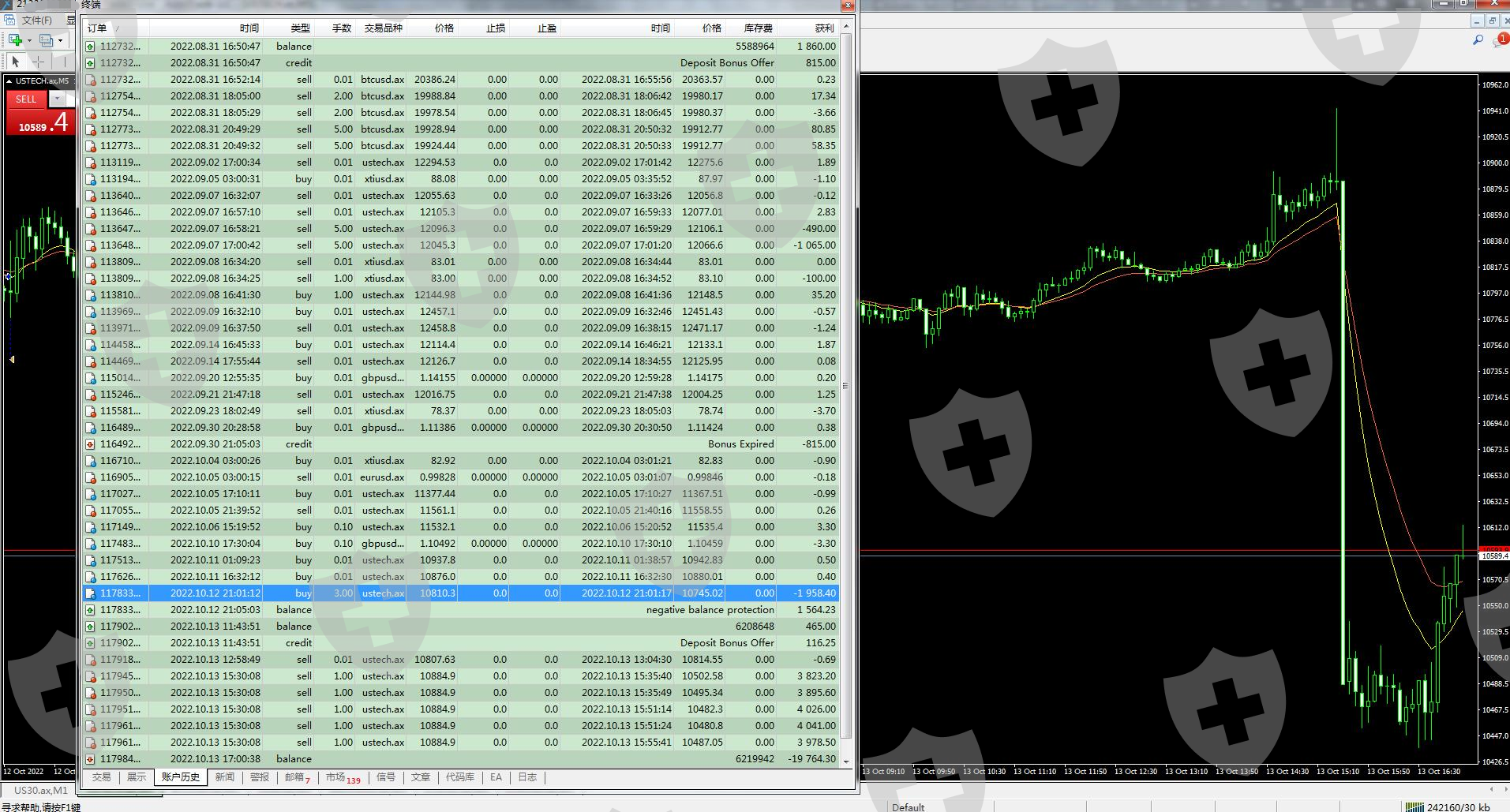Image resolution: width=1510 pixels, height=812 pixels.
Task: Click the vertical line drawing tool
Action: [63, 62]
